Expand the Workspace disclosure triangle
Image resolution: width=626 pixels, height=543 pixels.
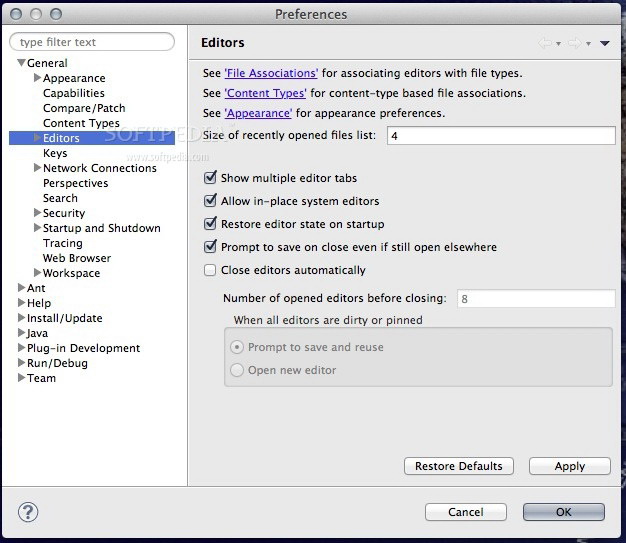coord(37,273)
